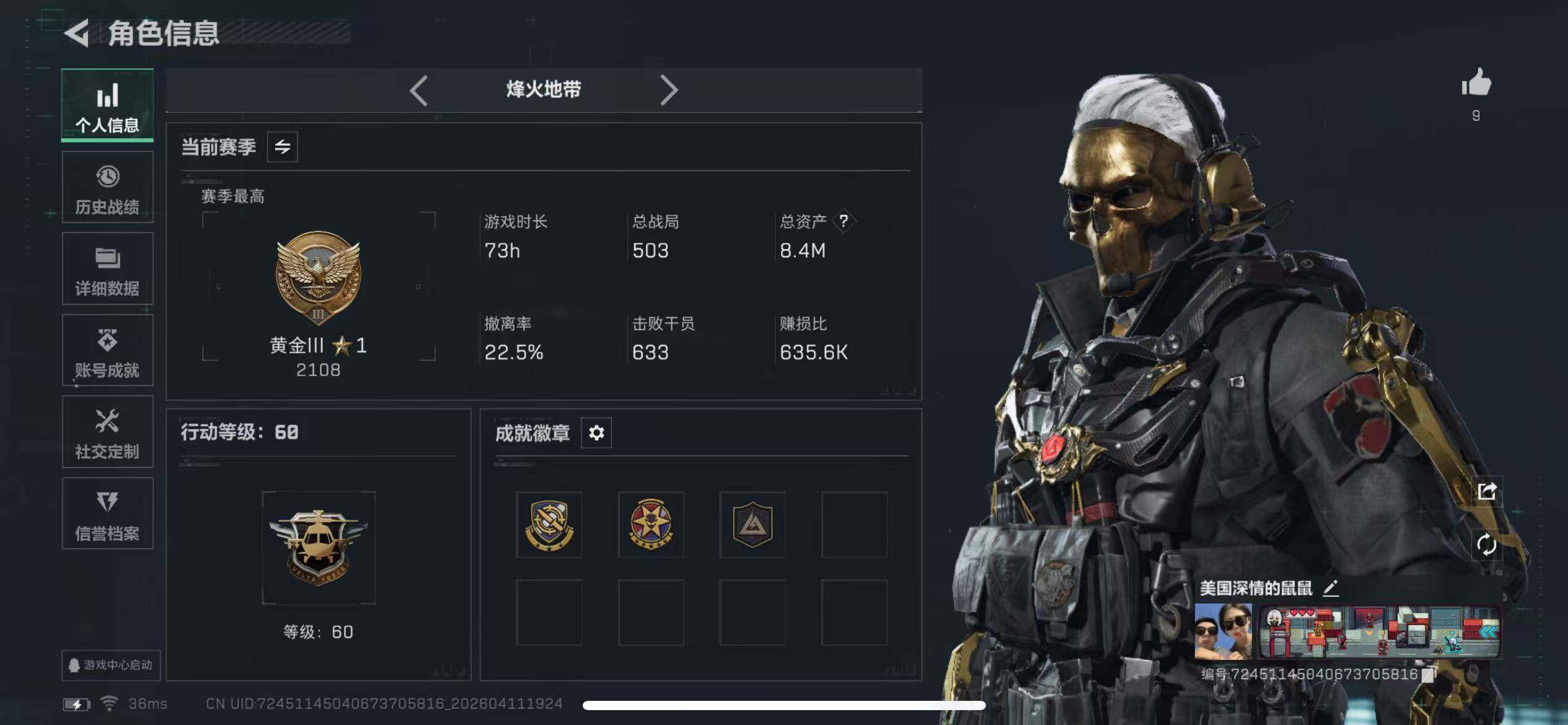Switch to the next mode after 烽火地带

click(x=668, y=90)
